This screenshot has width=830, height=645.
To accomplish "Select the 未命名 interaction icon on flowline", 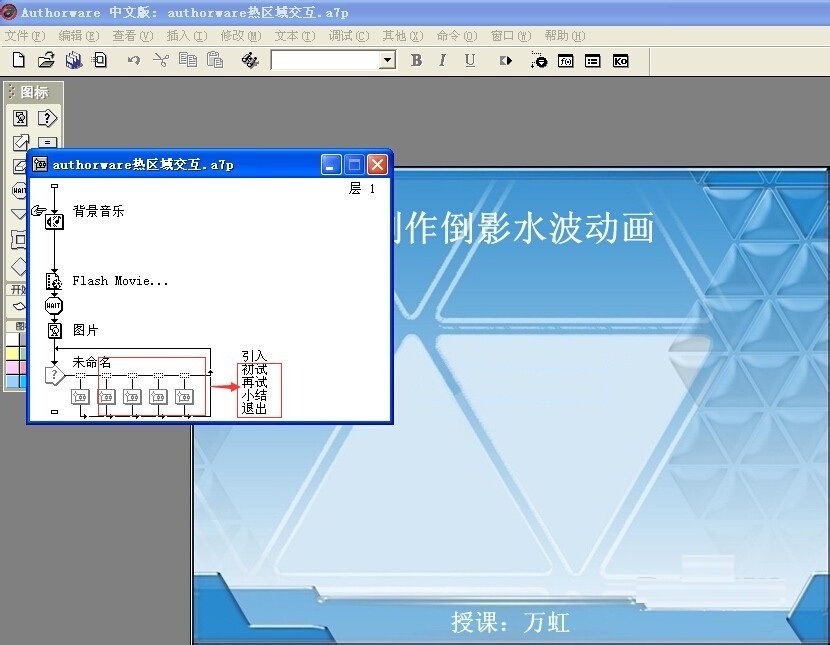I will 55,375.
